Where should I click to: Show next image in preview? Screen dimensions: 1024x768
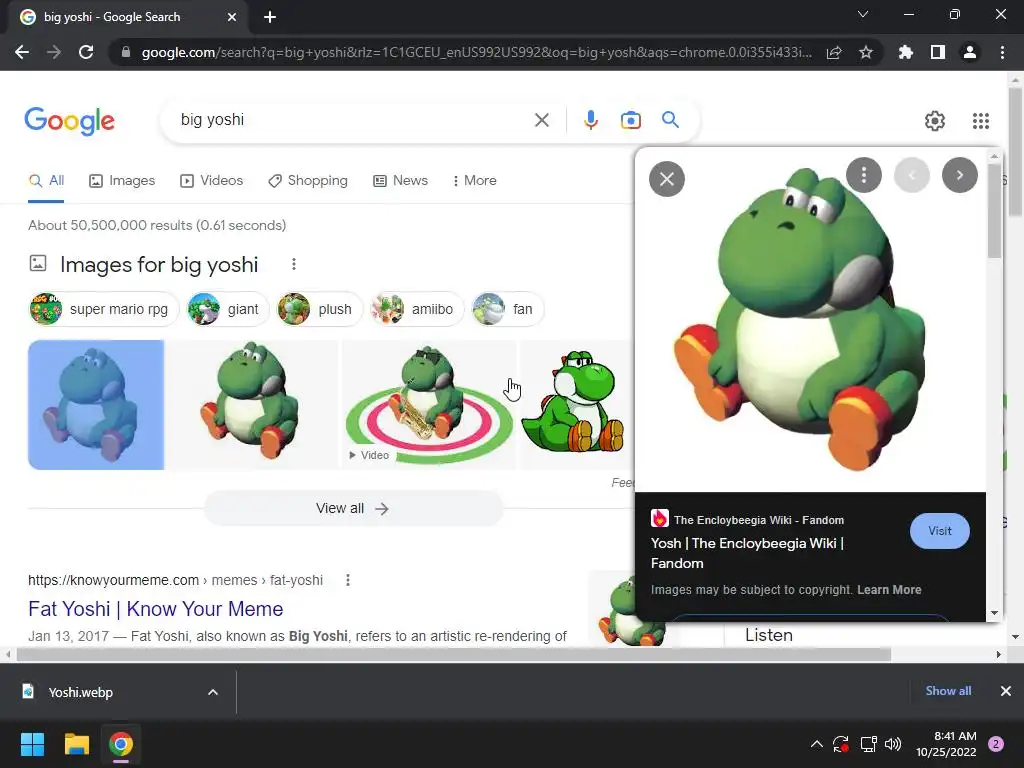coord(959,175)
